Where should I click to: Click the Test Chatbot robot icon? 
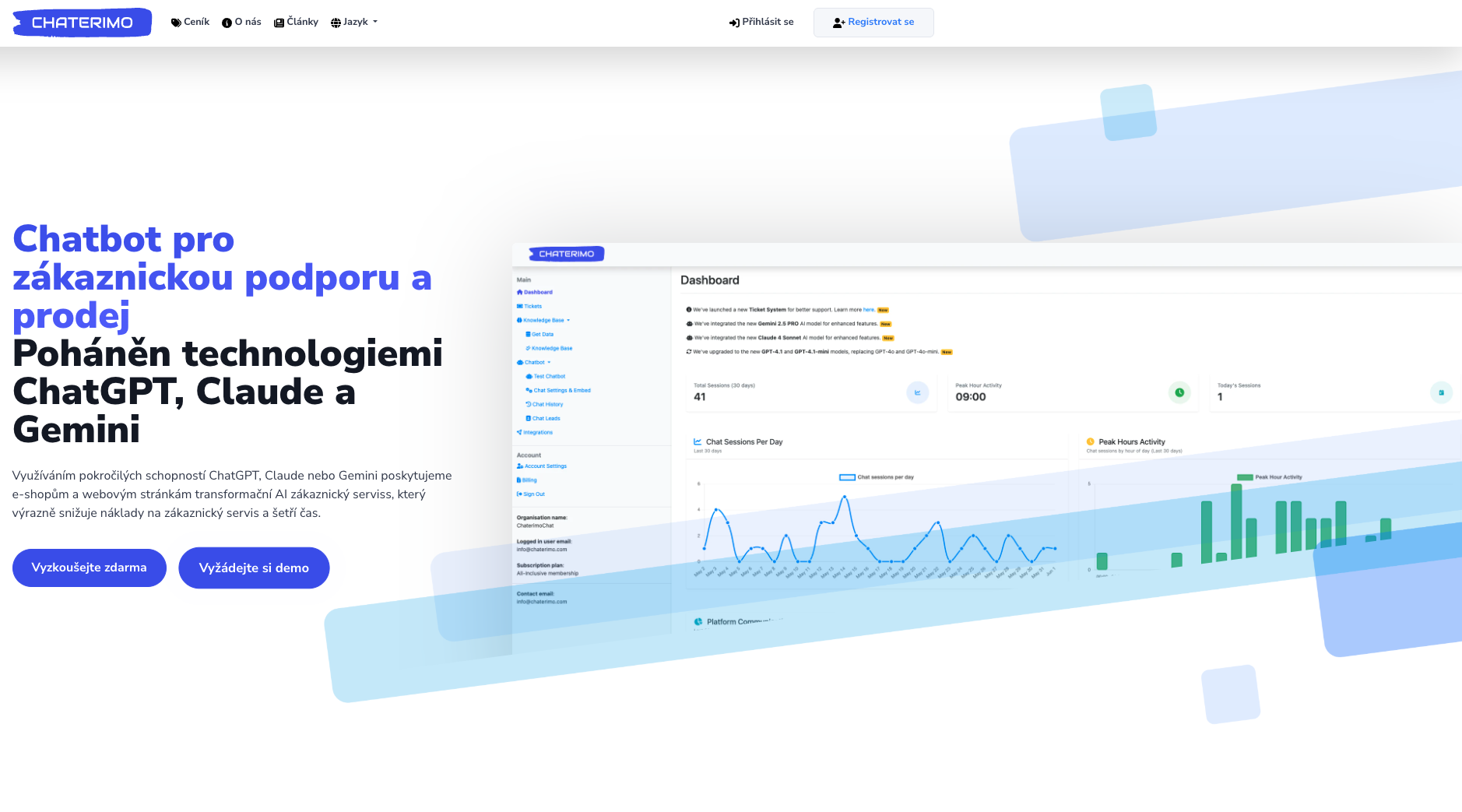click(529, 376)
